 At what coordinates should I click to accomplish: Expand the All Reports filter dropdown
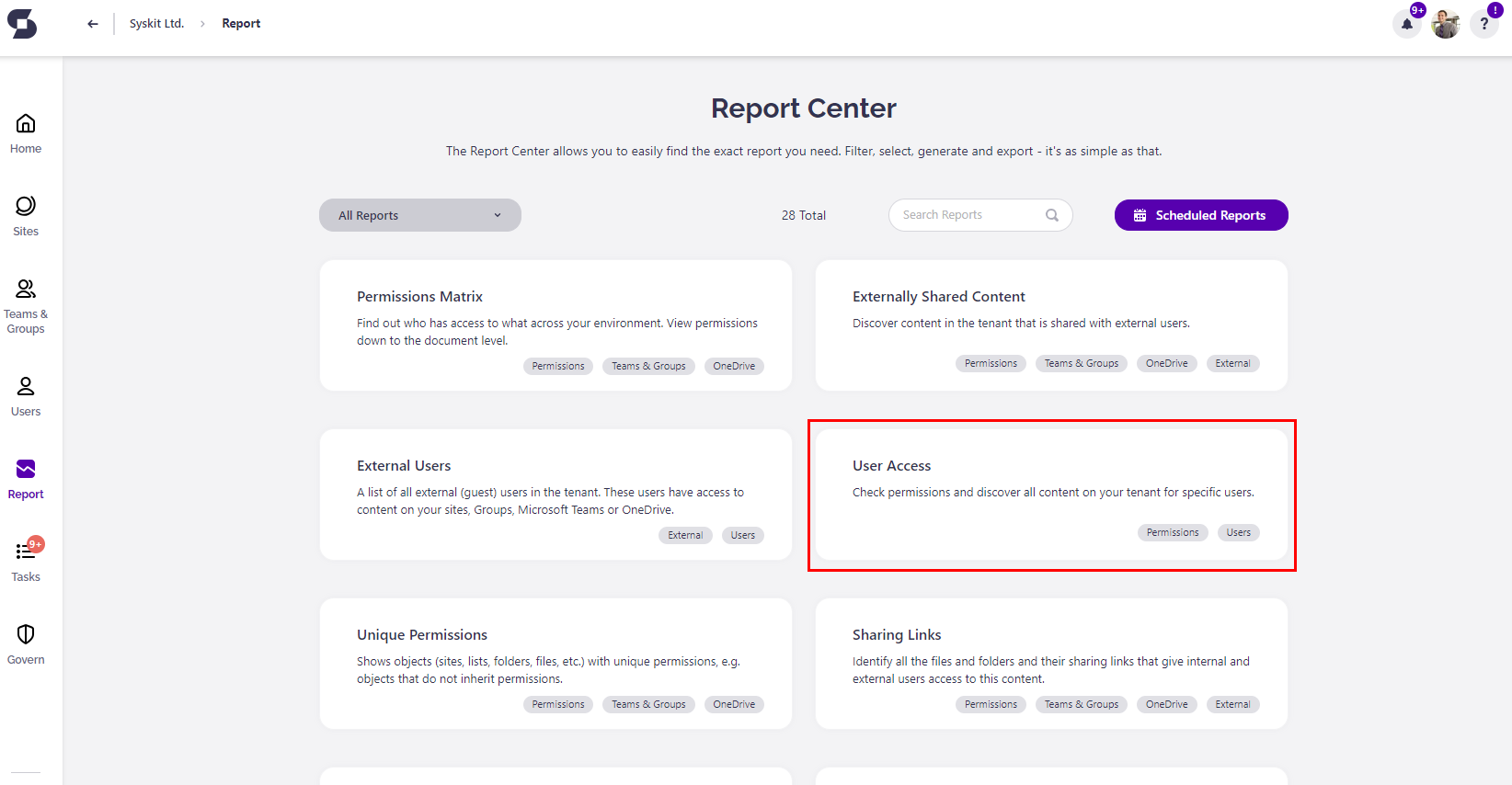click(x=420, y=215)
